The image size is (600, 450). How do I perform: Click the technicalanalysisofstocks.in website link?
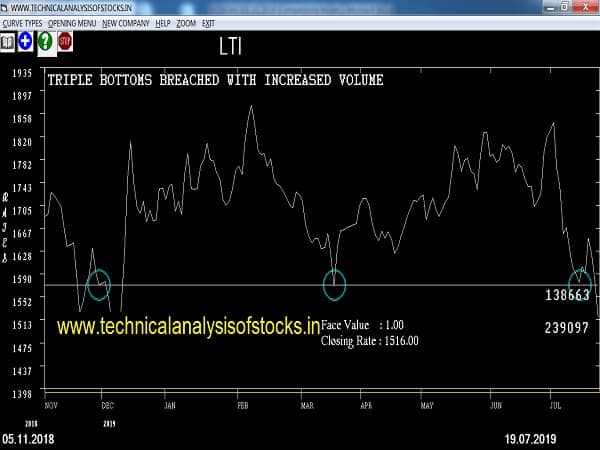tap(188, 326)
